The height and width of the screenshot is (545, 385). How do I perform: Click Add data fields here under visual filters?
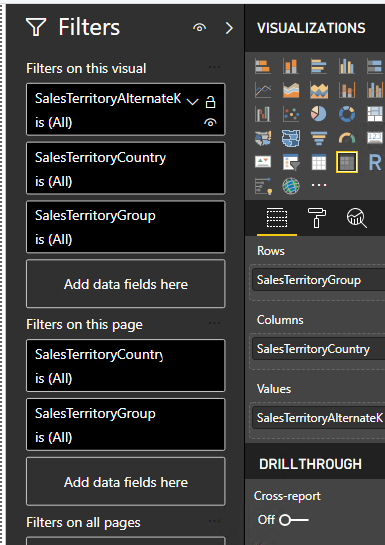pos(126,284)
